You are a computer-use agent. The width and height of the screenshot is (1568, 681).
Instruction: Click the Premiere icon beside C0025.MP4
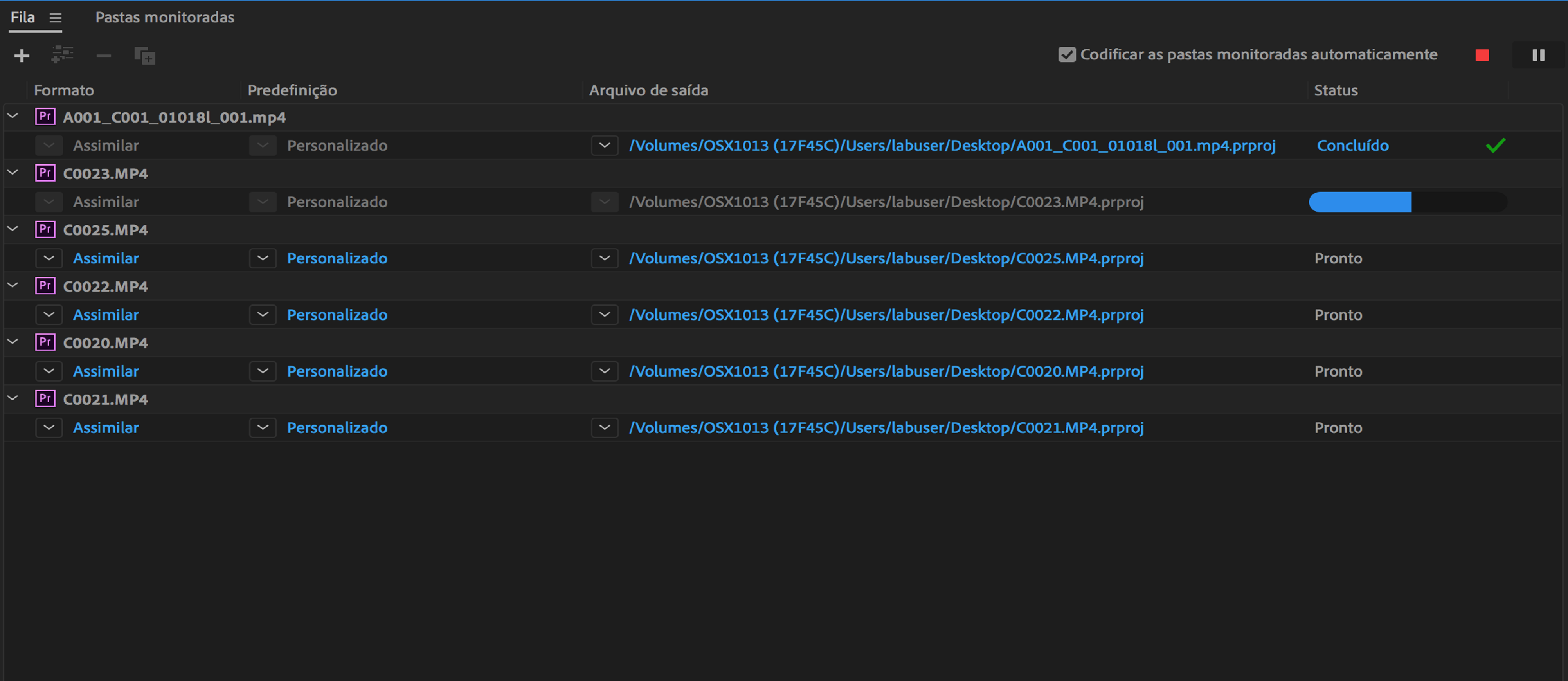click(x=45, y=229)
